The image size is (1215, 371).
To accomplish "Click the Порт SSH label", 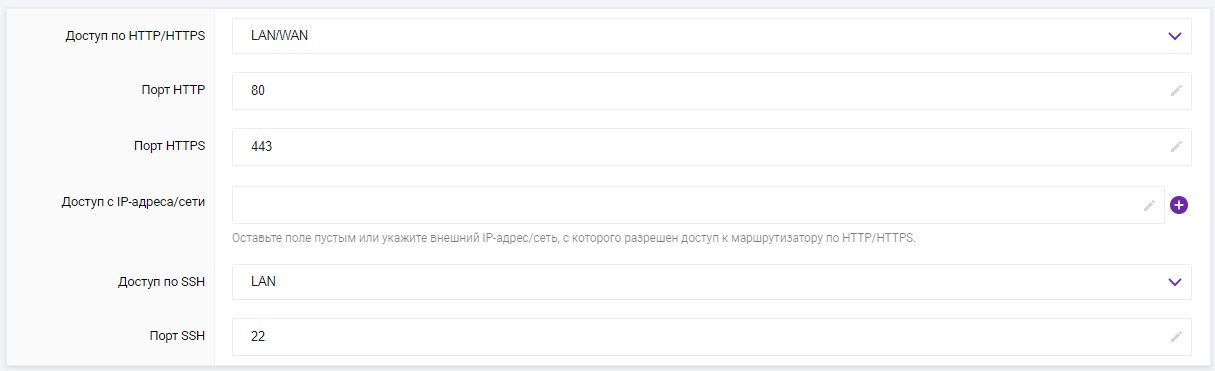I will pyautogui.click(x=176, y=336).
